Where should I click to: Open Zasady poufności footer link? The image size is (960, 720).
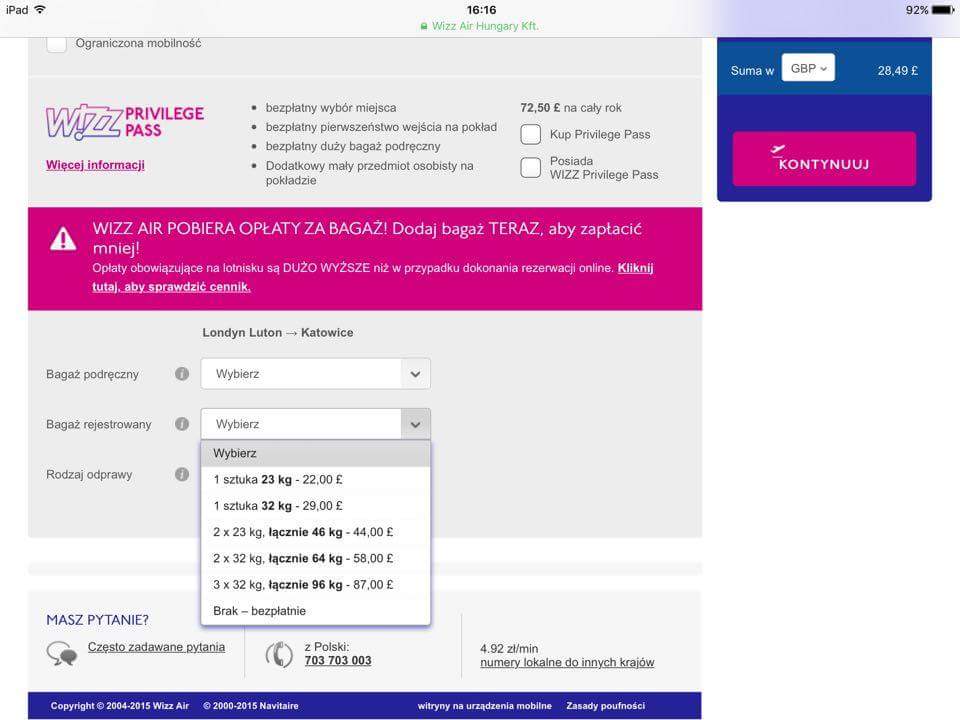pos(606,706)
